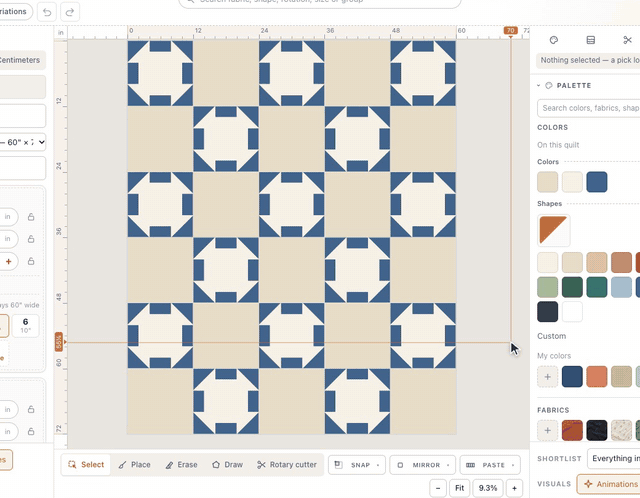Activate the Select tool

click(x=86, y=465)
